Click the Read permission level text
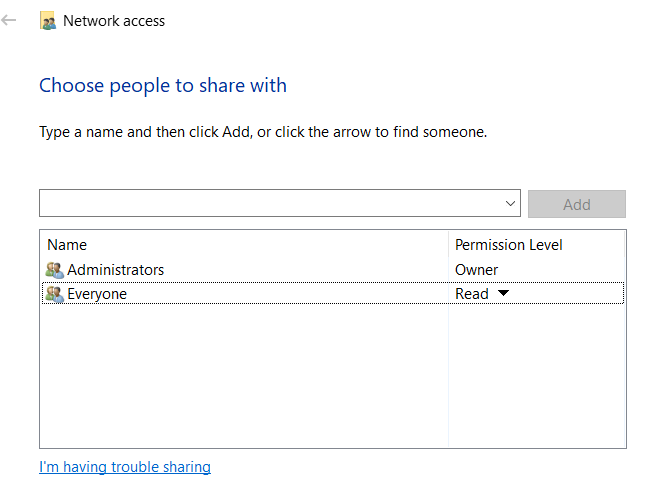Viewport: 672px width, 490px height. point(471,294)
